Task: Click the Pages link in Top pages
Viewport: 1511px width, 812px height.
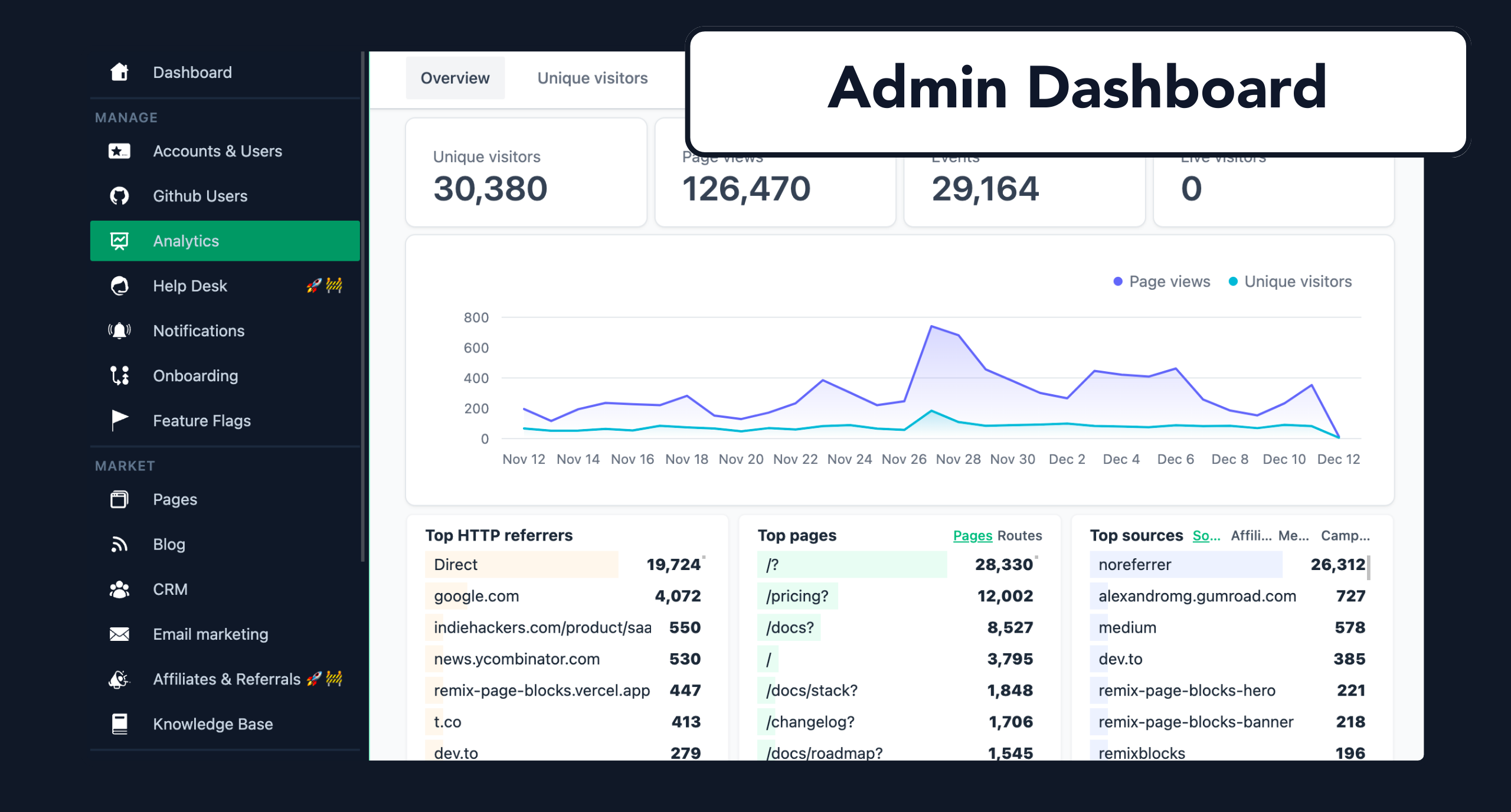Action: coord(972,535)
